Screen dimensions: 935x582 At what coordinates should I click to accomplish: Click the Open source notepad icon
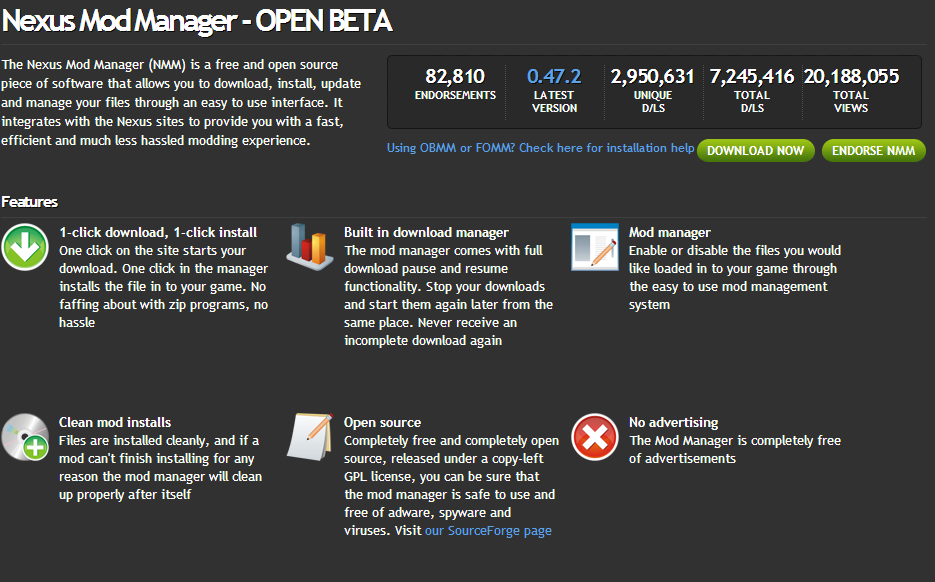point(310,437)
